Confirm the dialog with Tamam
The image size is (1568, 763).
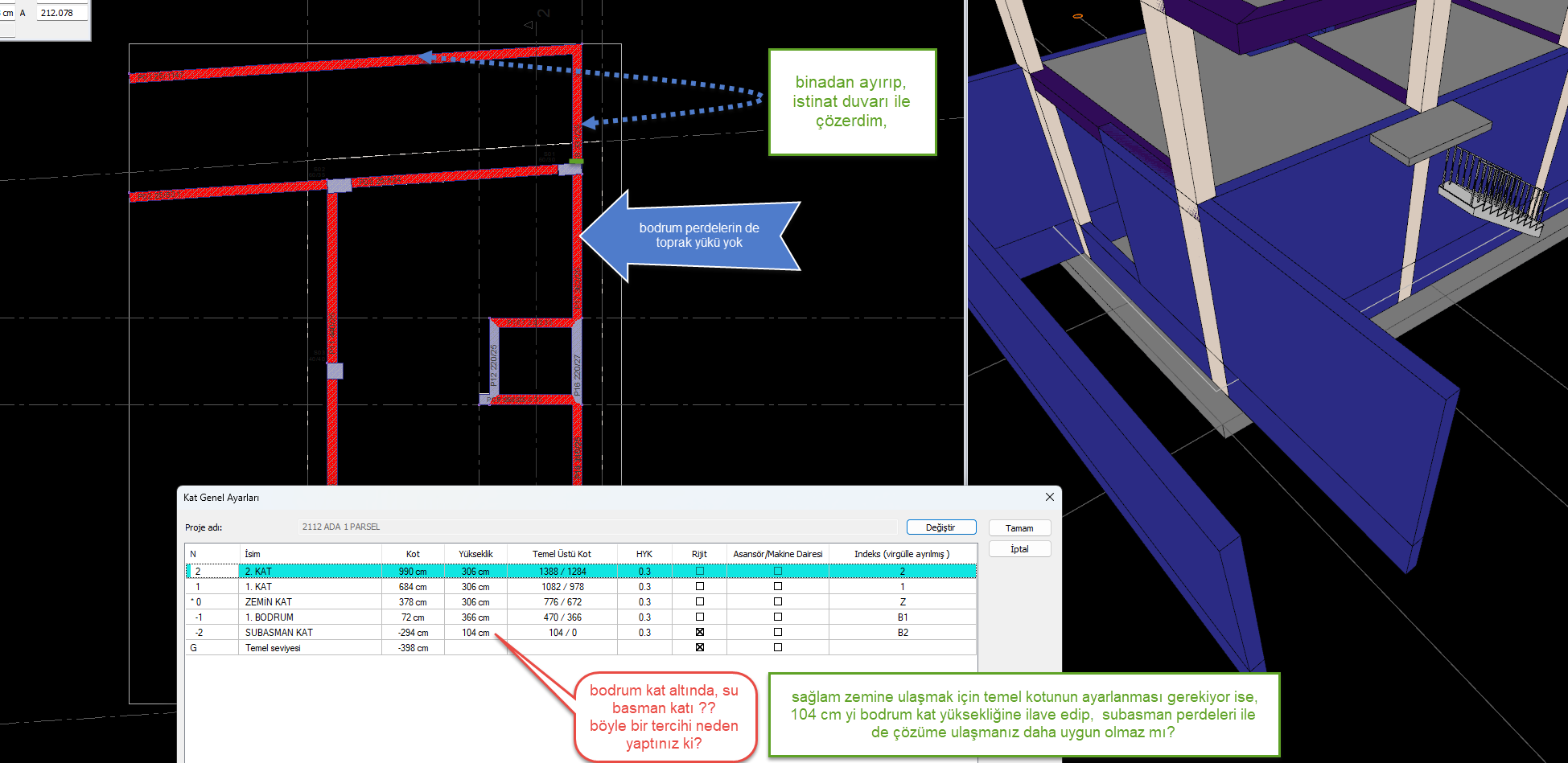coord(1019,528)
